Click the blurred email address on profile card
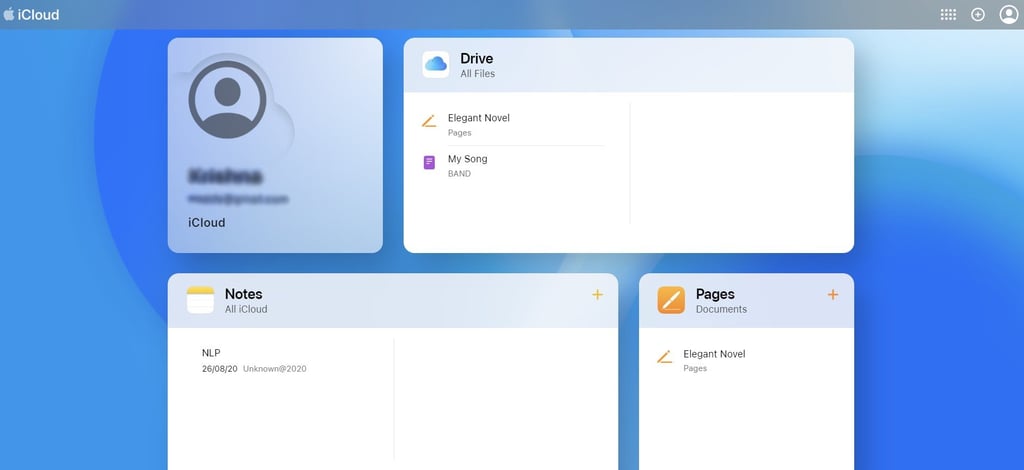The height and width of the screenshot is (470, 1024). 238,198
